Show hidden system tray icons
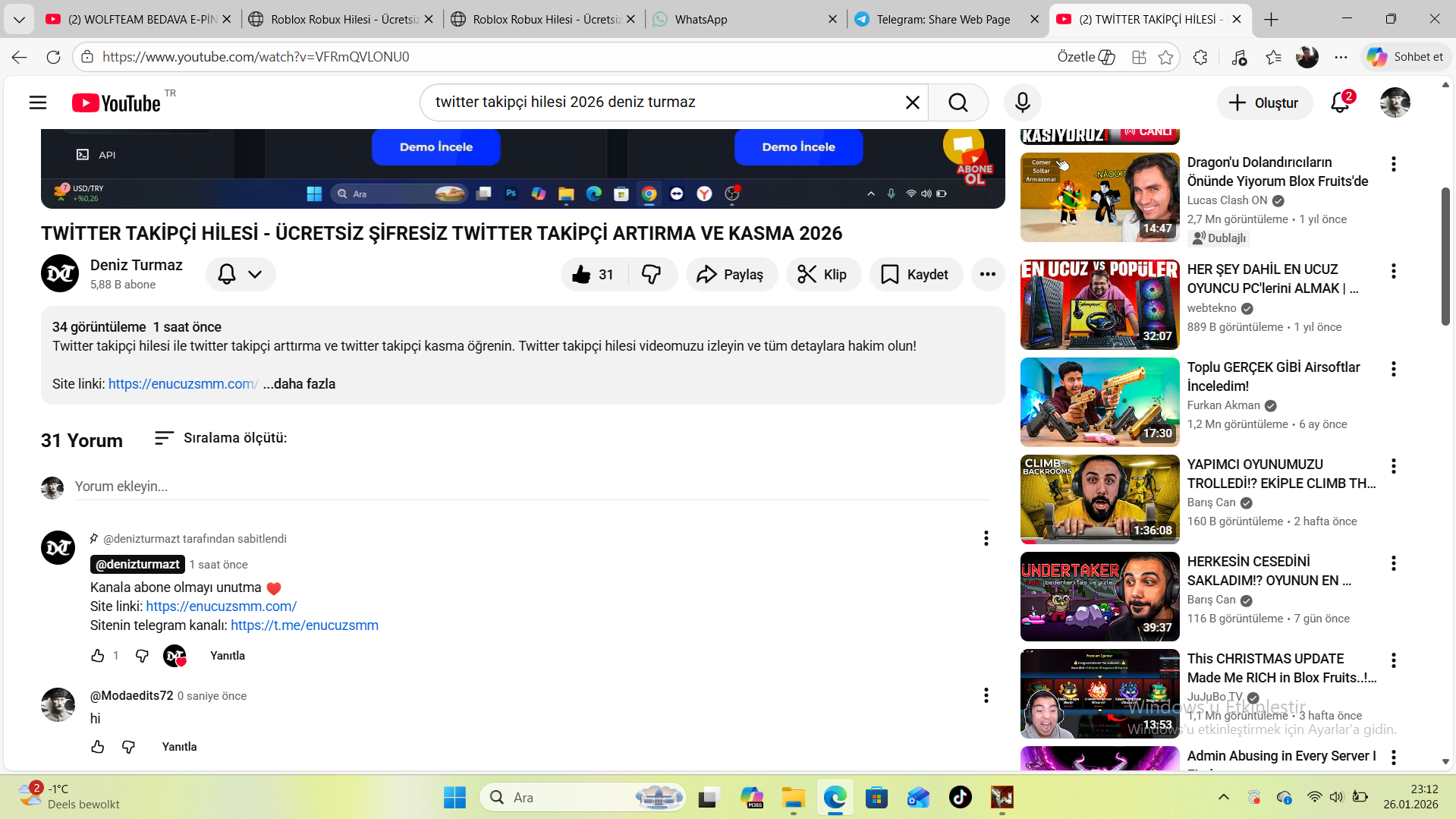 1223,797
